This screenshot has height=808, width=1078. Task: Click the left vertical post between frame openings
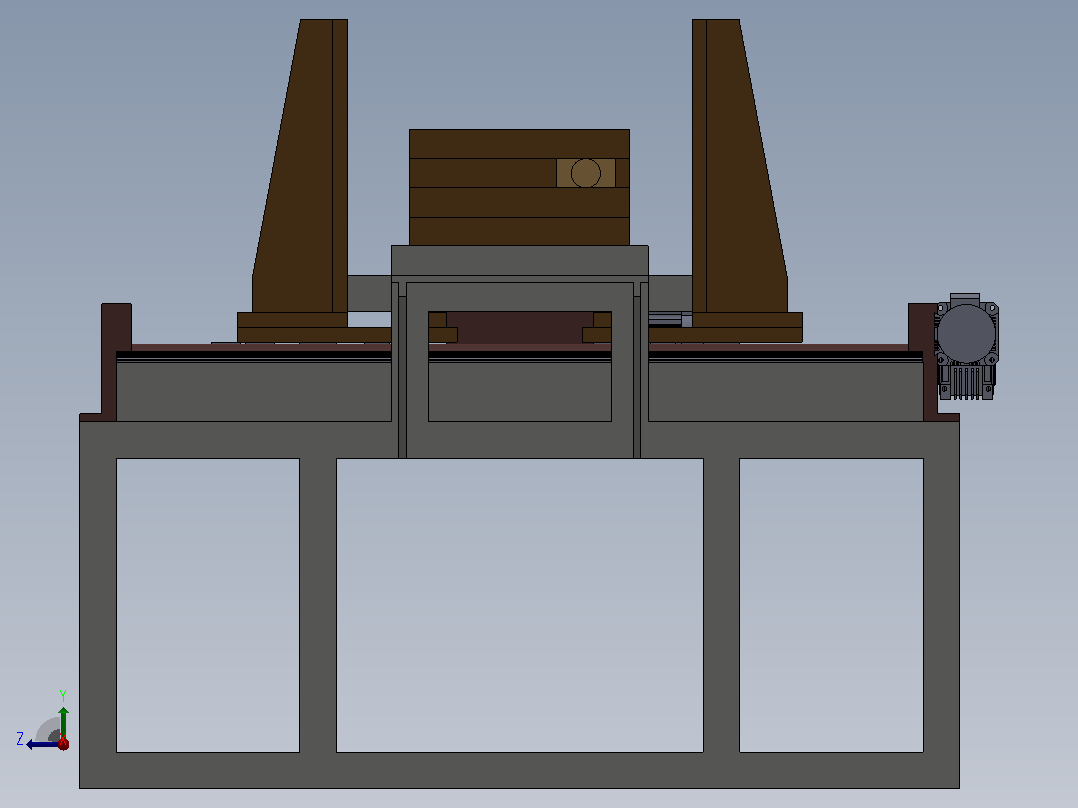pyautogui.click(x=318, y=605)
